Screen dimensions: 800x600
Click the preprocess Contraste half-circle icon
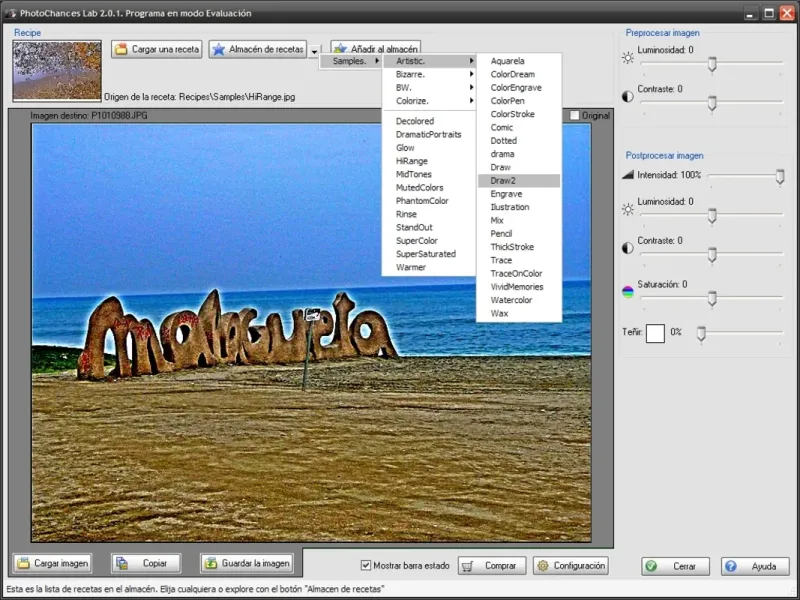[628, 97]
